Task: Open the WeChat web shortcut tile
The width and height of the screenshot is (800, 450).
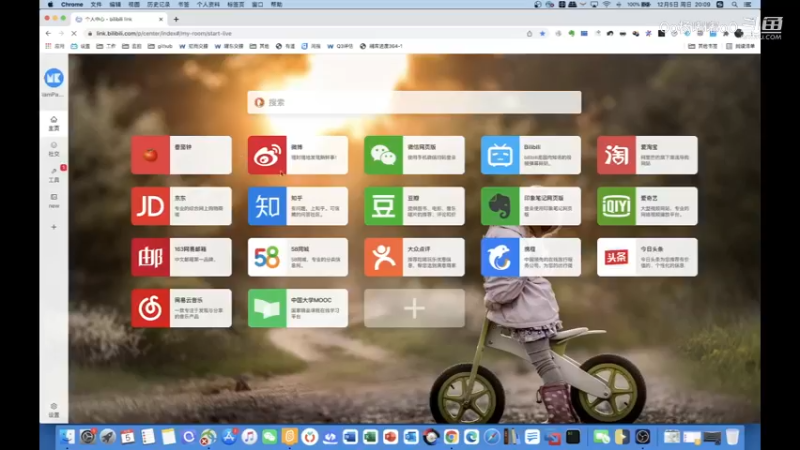Action: click(414, 155)
